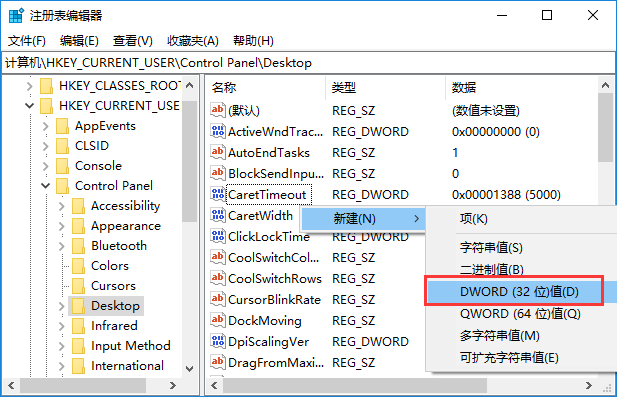This screenshot has width=617, height=397.
Task: Expand the HKEY_CLASSES_ROOT tree node
Action: 30,86
